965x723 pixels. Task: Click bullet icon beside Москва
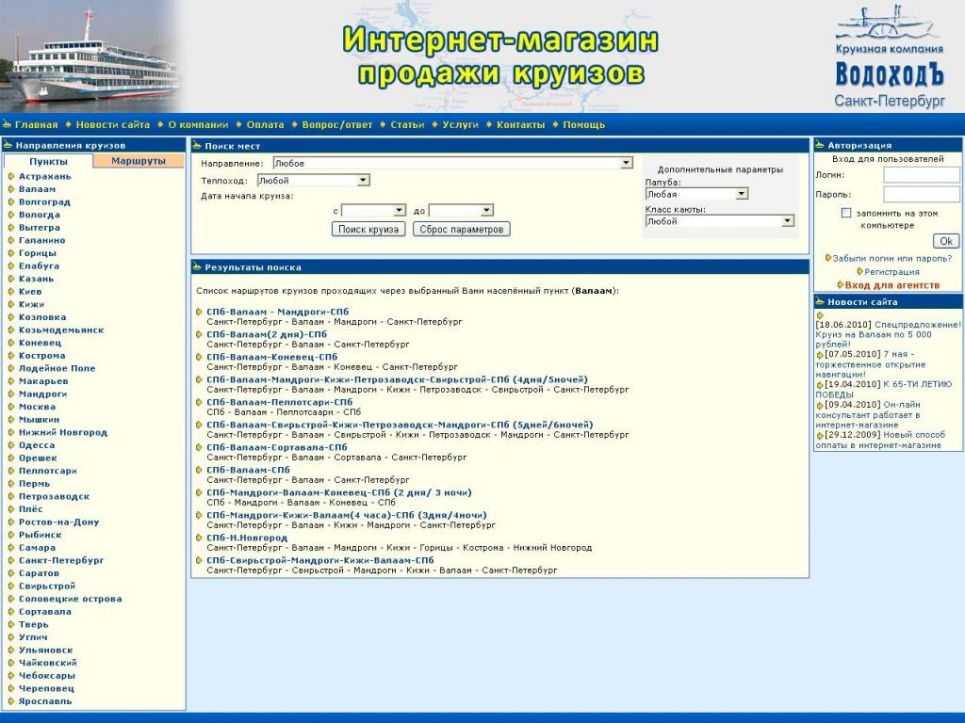[11, 407]
